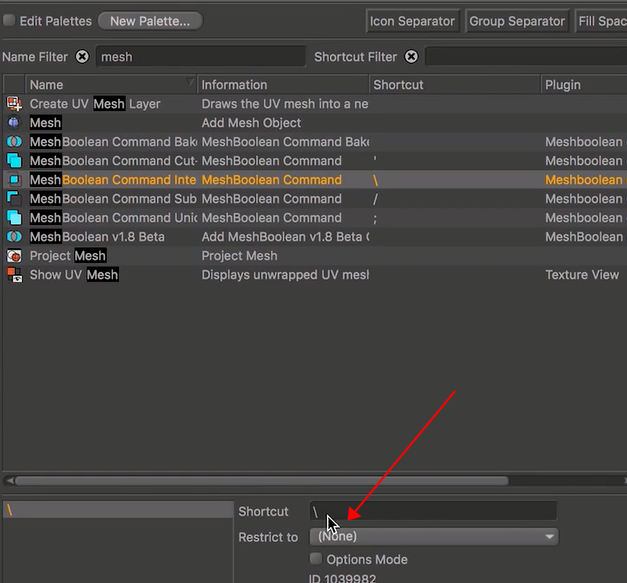Click the Project Mesh icon
The width and height of the screenshot is (627, 583).
click(x=14, y=256)
